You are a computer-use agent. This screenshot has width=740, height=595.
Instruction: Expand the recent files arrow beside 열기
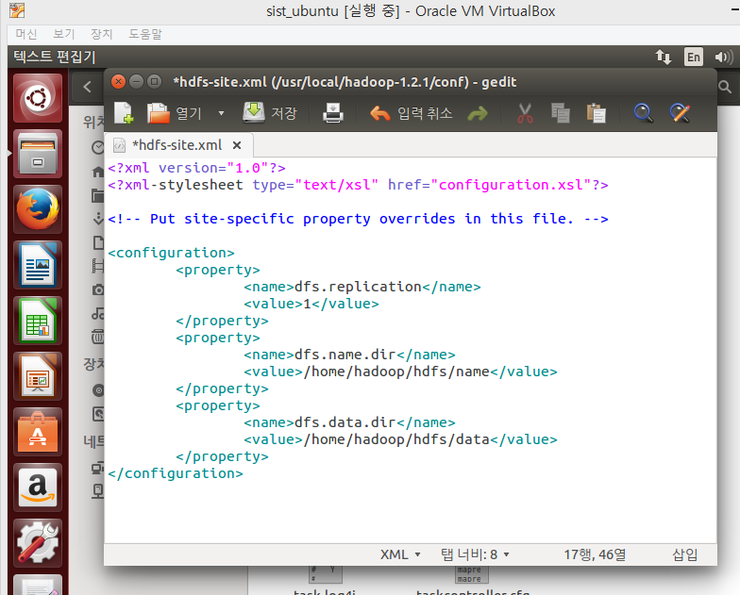221,114
